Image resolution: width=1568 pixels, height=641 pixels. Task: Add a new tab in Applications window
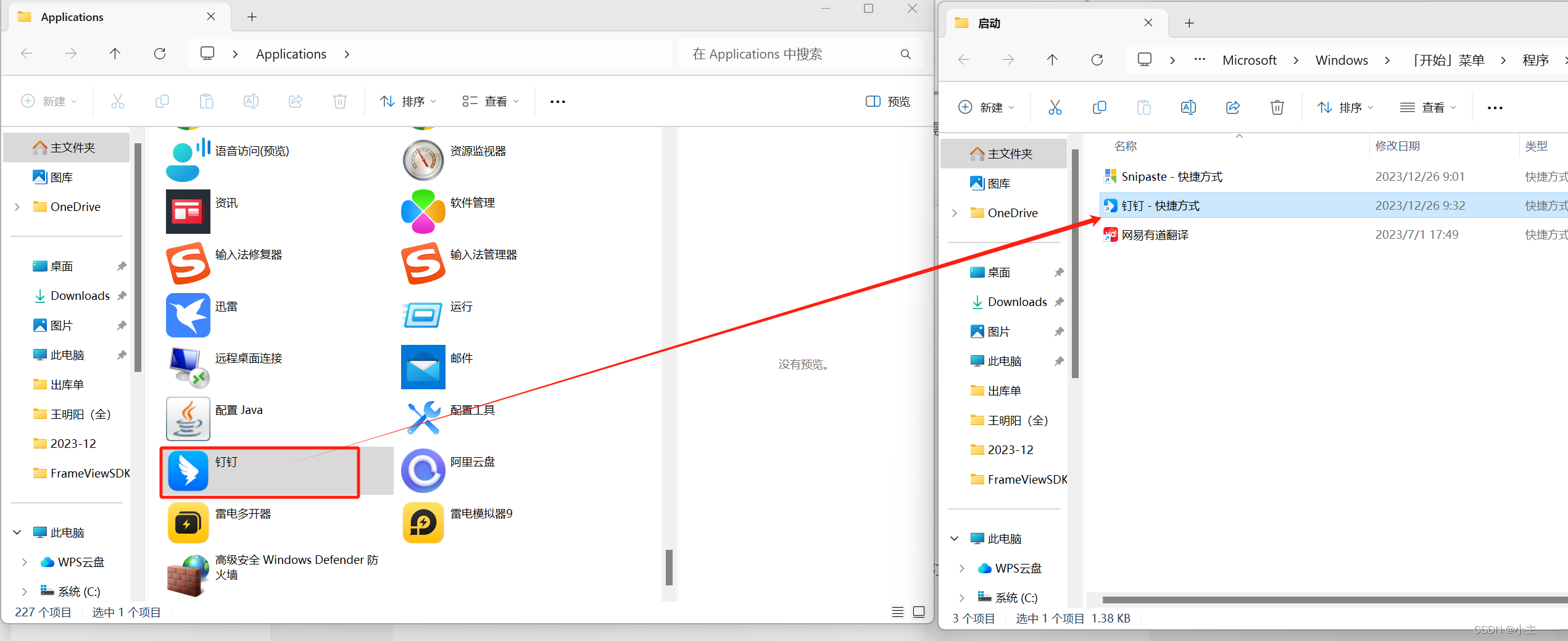pyautogui.click(x=252, y=17)
